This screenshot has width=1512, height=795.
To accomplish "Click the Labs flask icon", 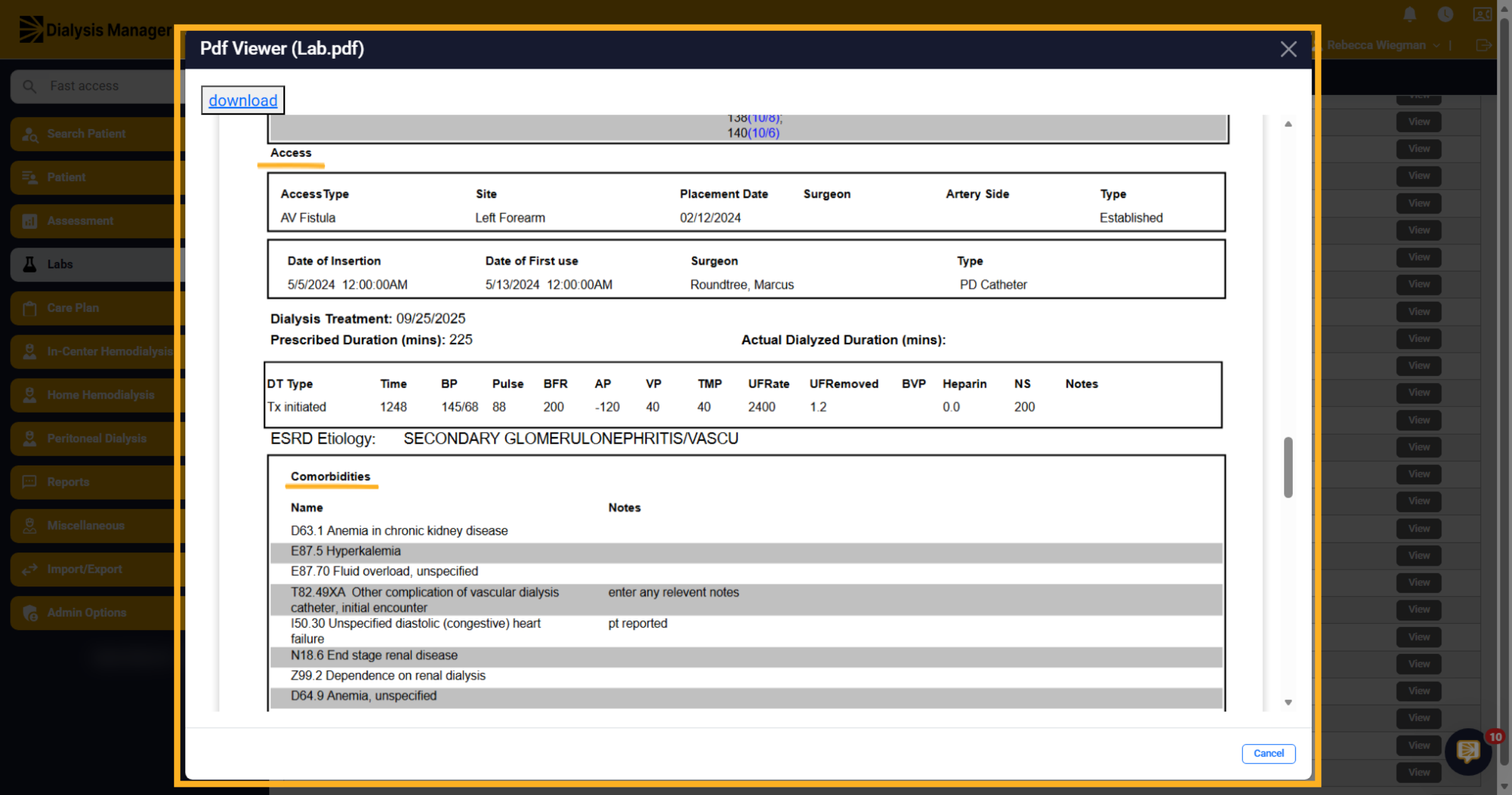I will (30, 264).
